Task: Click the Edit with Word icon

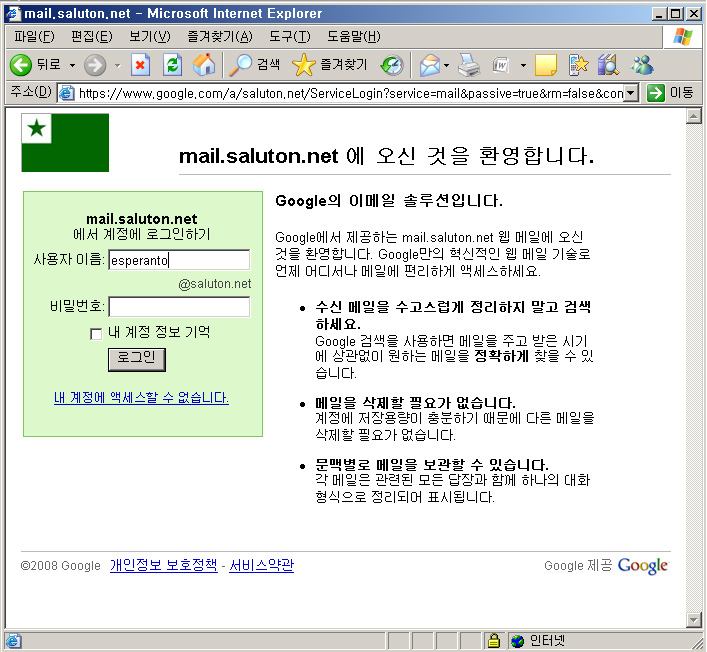Action: [501, 65]
